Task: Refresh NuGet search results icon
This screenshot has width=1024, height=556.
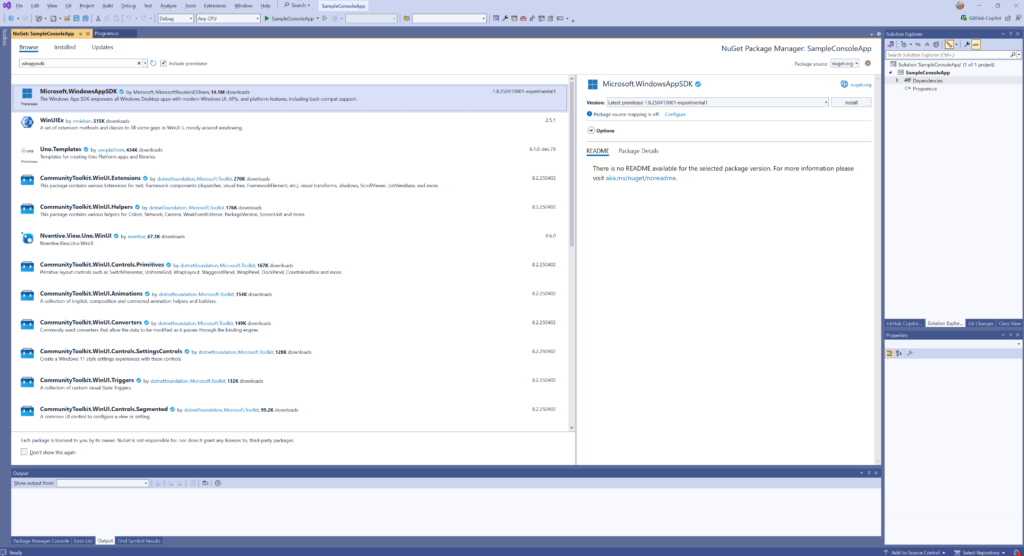Action: click(x=153, y=63)
